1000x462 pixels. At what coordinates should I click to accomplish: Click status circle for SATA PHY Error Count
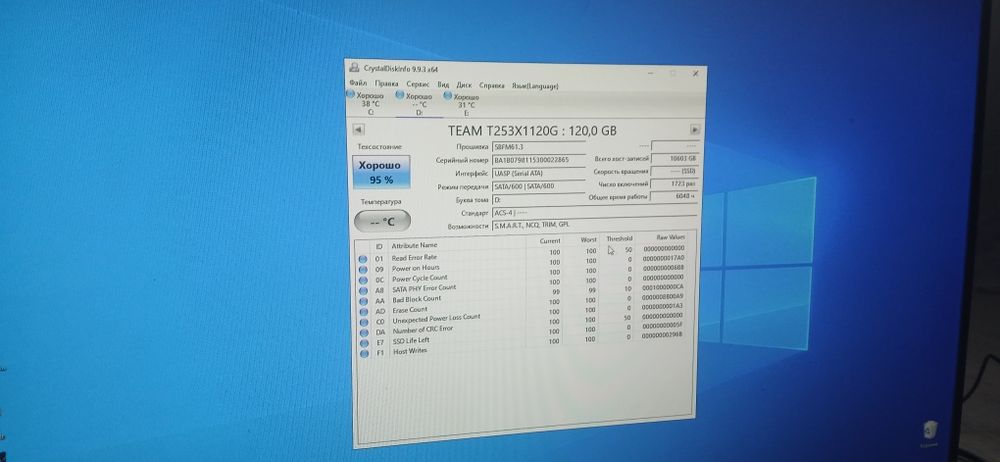pyautogui.click(x=363, y=290)
